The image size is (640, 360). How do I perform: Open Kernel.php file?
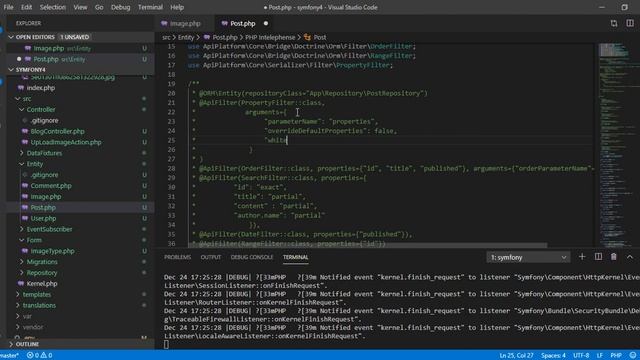(x=42, y=284)
